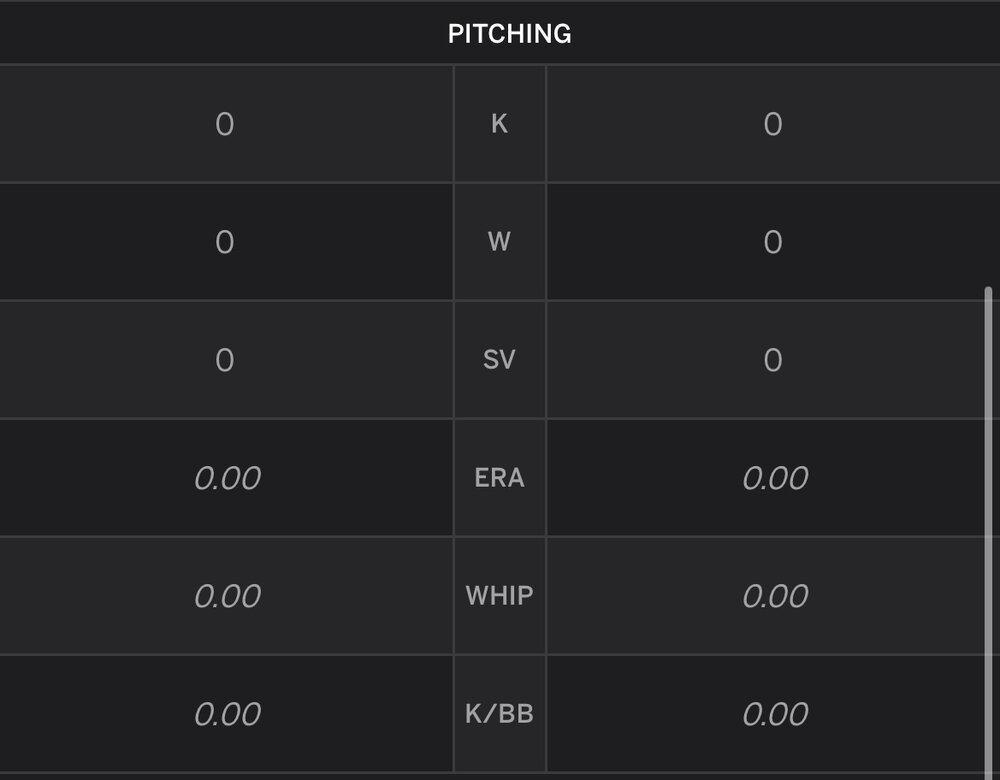Viewport: 1000px width, 780px height.
Task: Click left team's K/BB value
Action: 227,714
